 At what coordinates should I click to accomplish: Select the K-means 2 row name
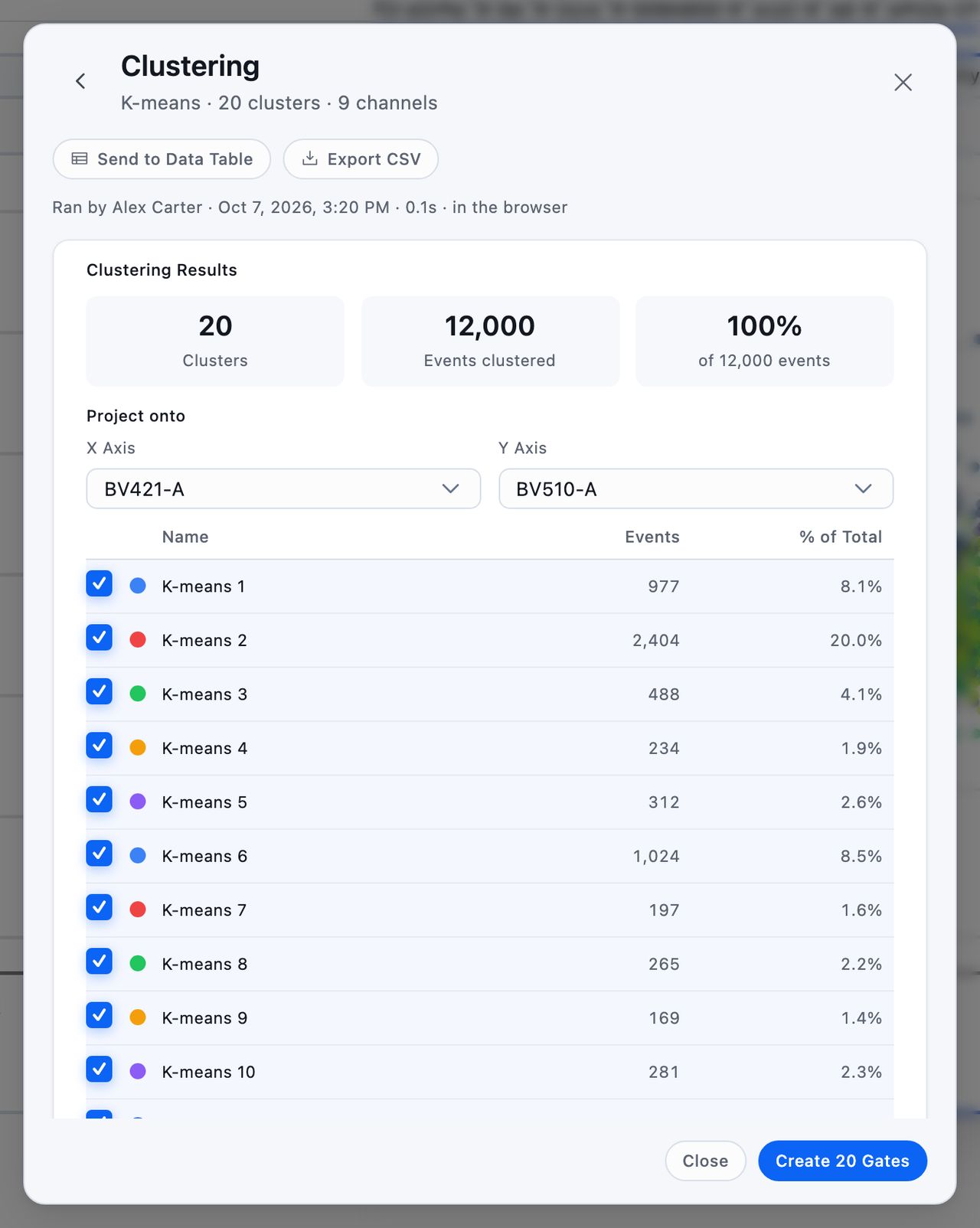click(204, 640)
